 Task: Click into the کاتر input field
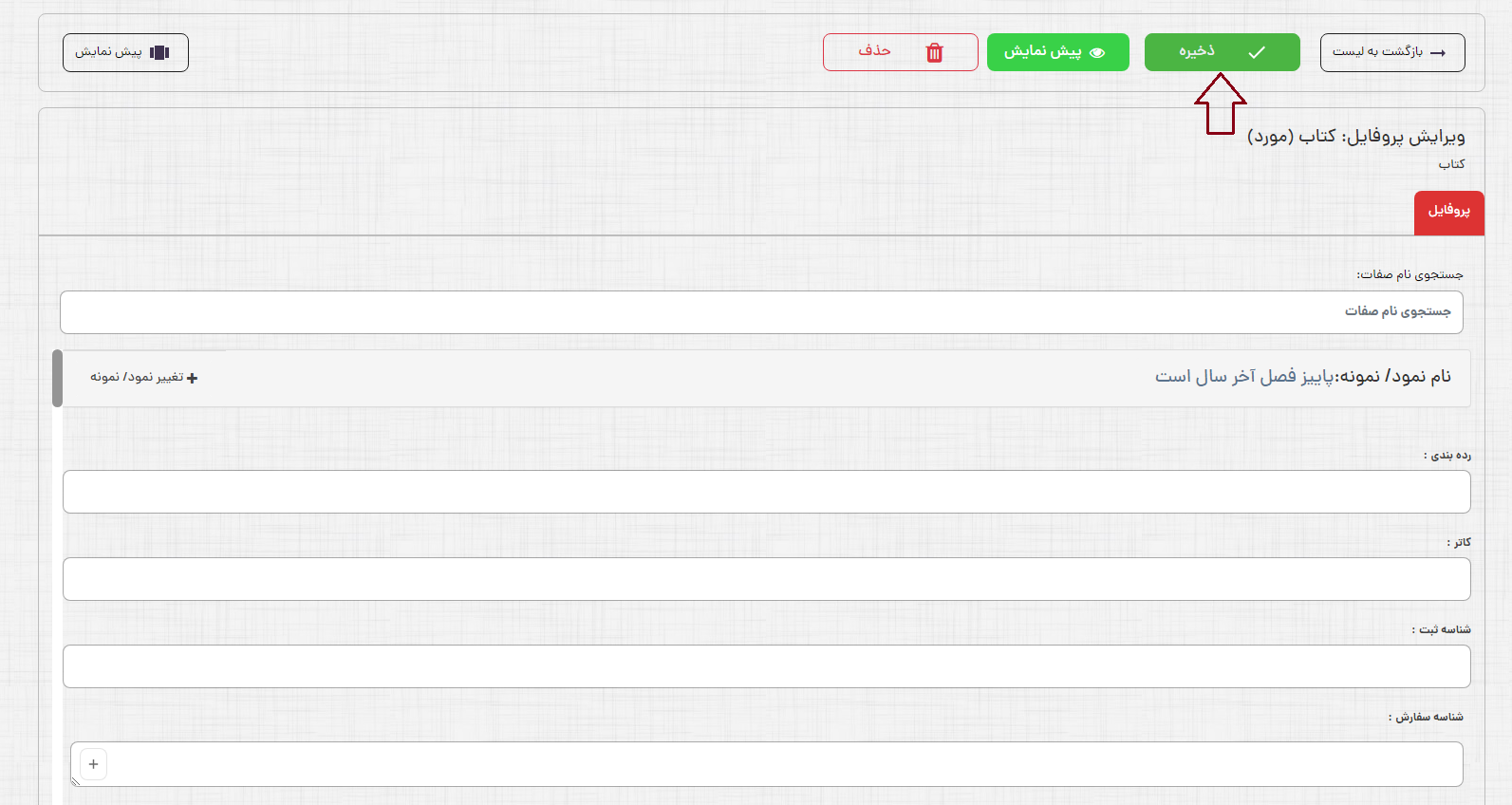766,579
